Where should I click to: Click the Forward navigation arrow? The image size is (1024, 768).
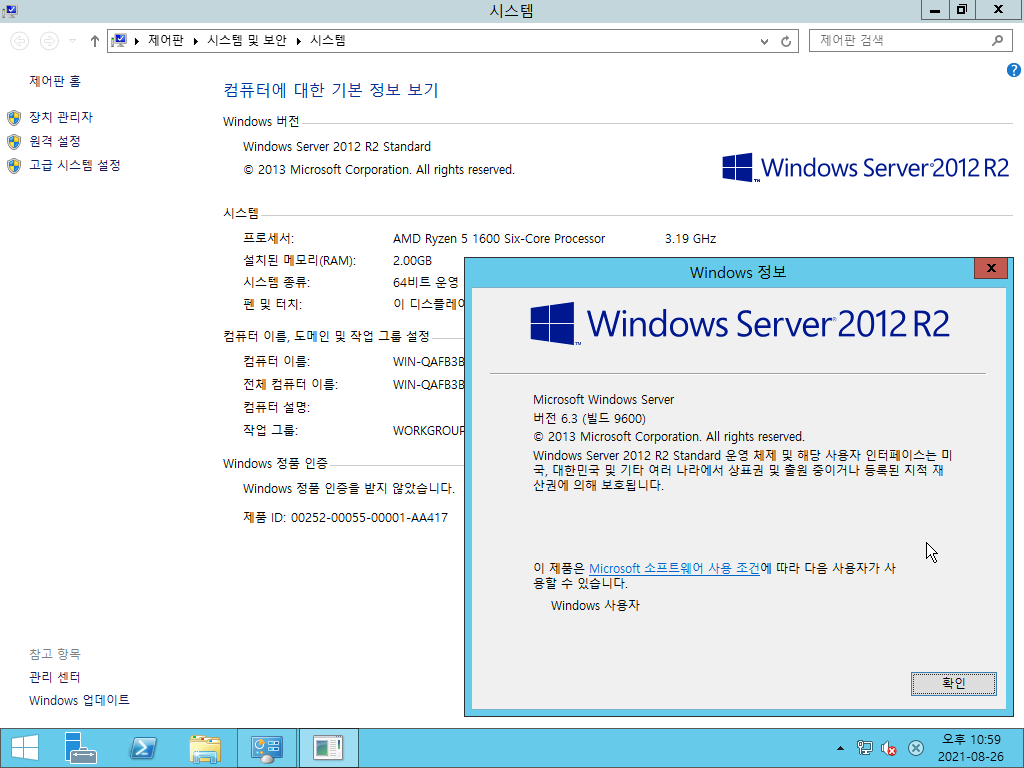point(49,41)
